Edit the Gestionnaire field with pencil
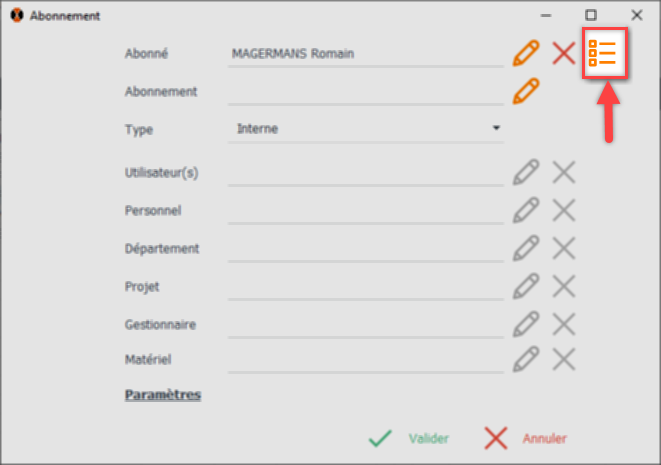 (526, 324)
